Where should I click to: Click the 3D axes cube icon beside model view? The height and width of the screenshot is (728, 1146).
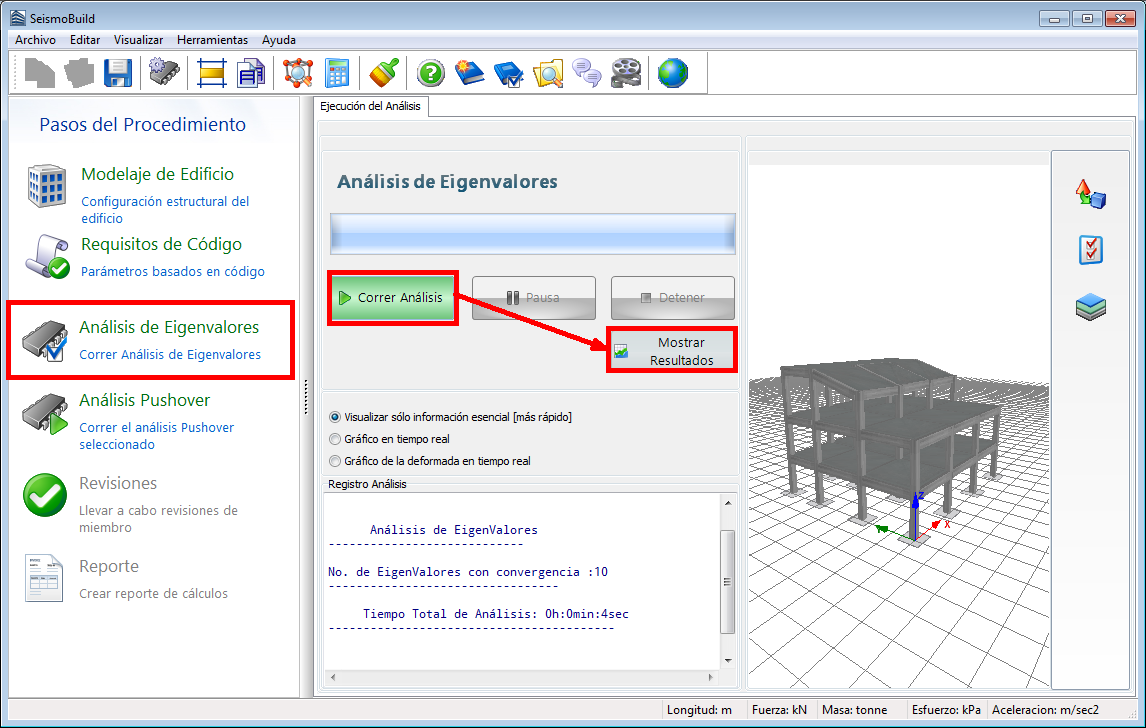point(1089,193)
